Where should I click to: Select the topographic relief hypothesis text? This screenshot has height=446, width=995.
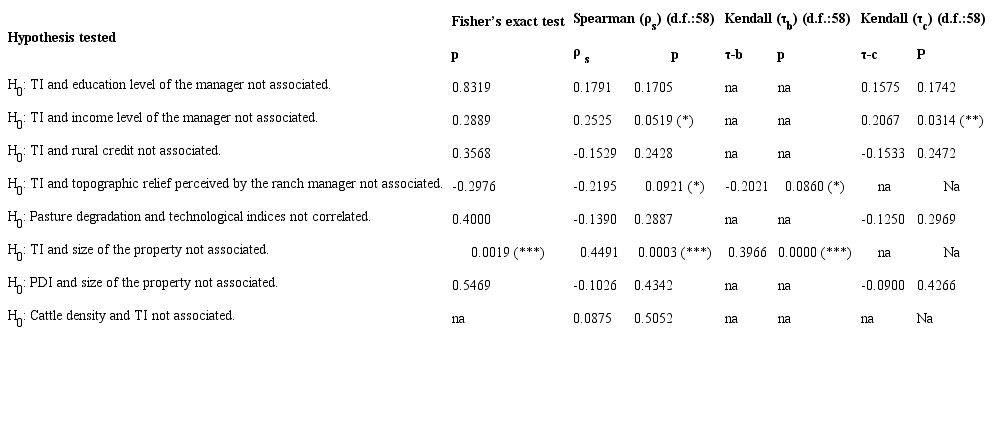click(236, 184)
